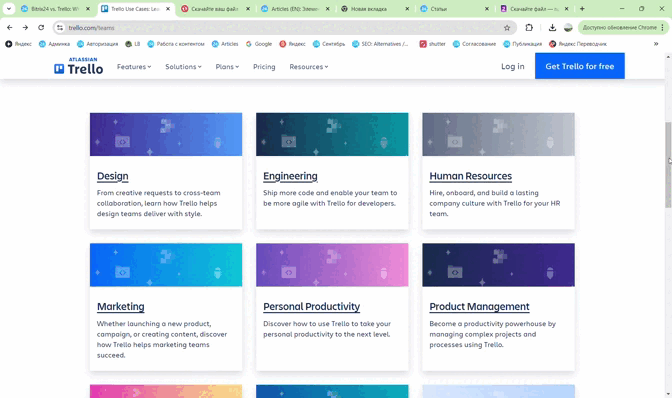Expand the Plans menu

[227, 67]
